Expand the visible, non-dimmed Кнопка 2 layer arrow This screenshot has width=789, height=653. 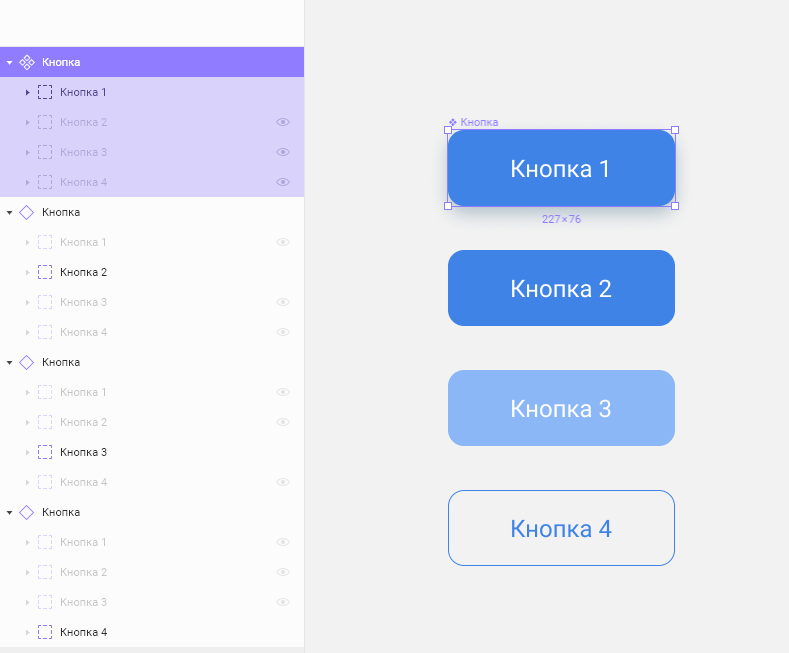(28, 272)
